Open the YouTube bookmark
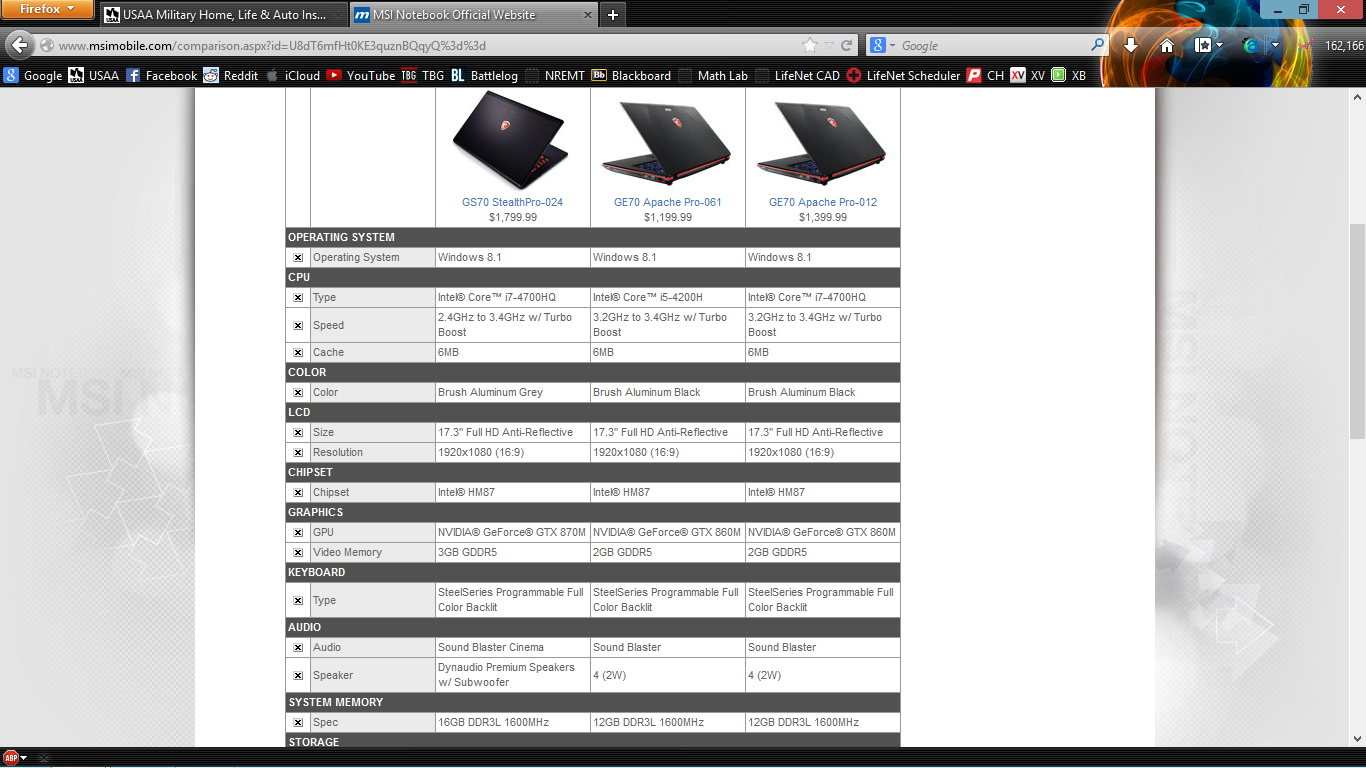This screenshot has width=1366, height=768. pos(360,75)
